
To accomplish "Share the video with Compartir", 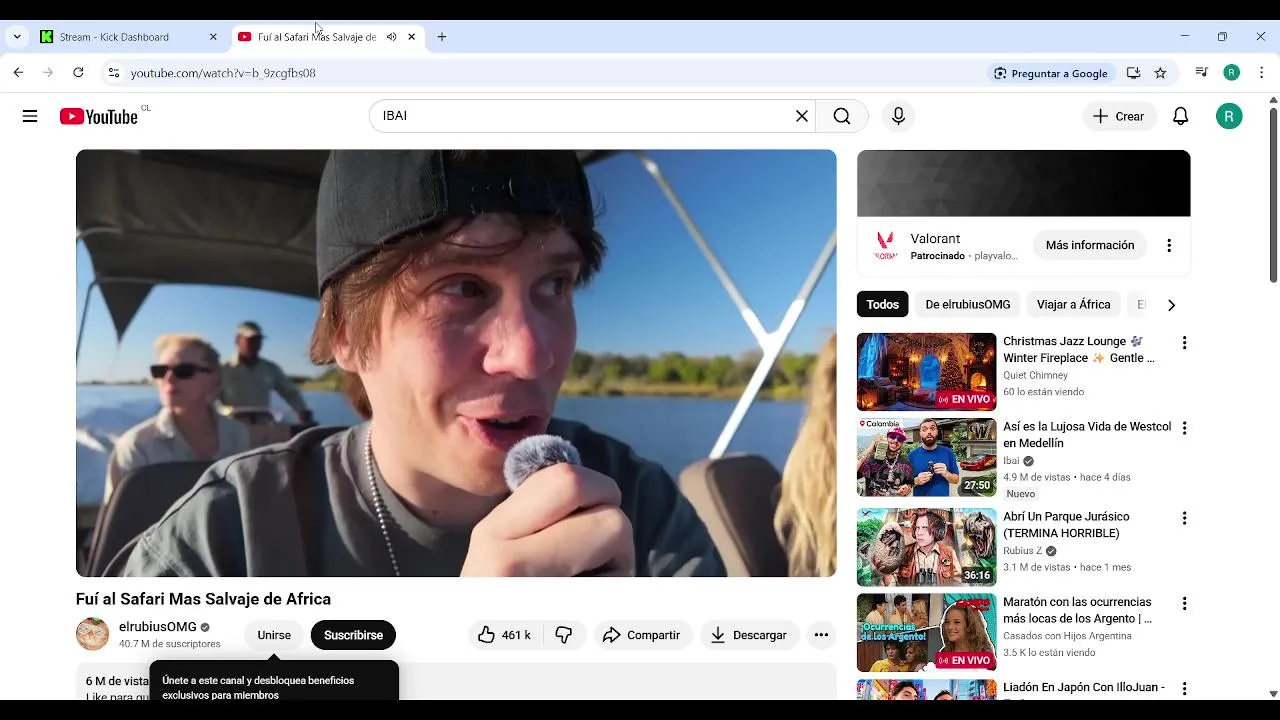I will (642, 635).
